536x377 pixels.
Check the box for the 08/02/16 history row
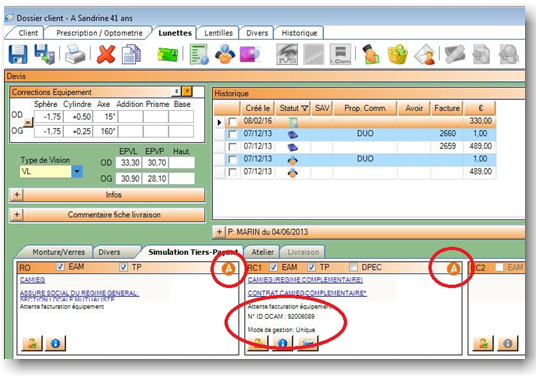pos(232,121)
